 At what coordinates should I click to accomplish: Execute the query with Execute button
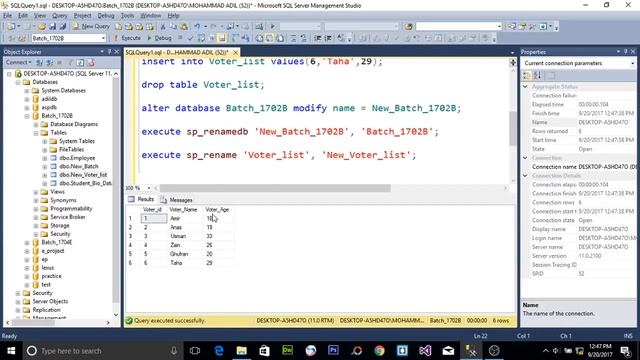pos(127,38)
